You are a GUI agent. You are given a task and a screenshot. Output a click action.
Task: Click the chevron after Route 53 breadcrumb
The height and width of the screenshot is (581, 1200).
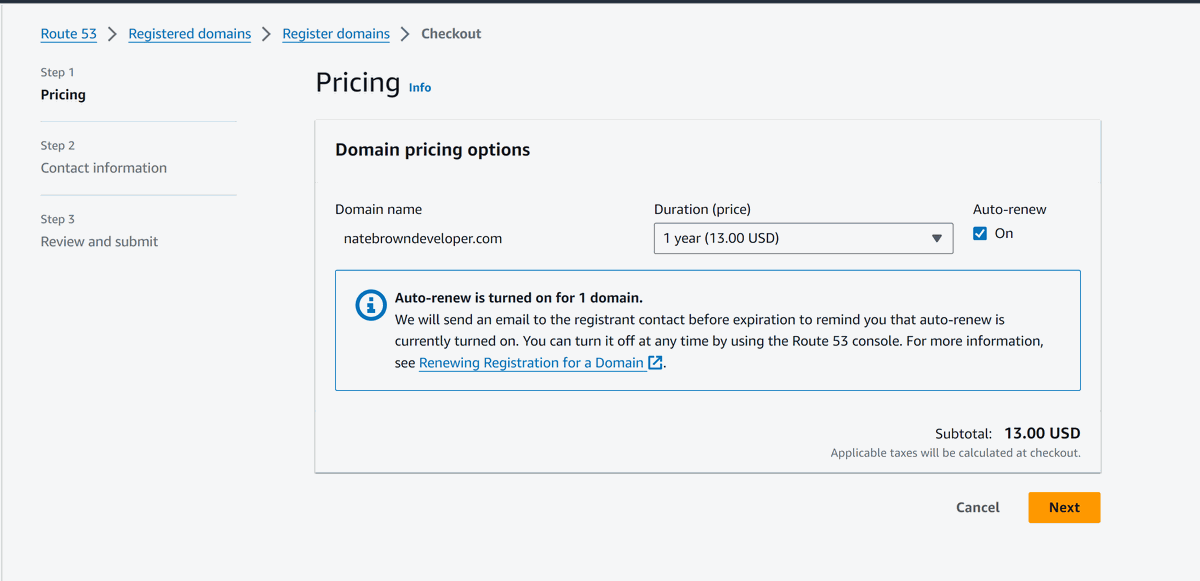(113, 34)
